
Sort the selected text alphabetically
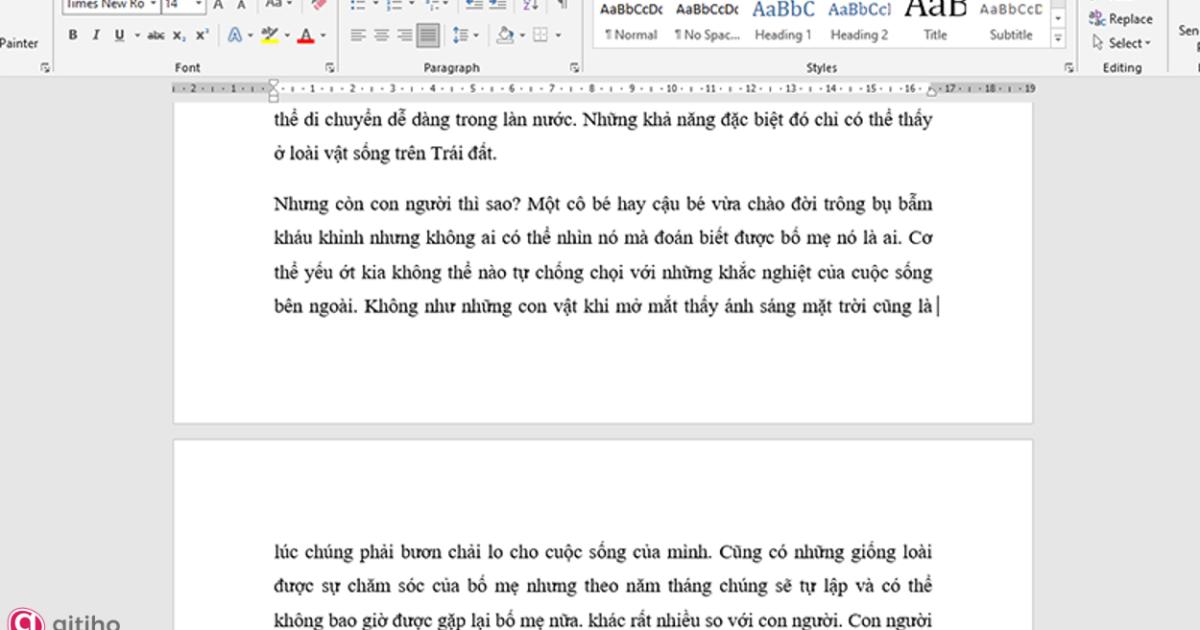coord(530,5)
